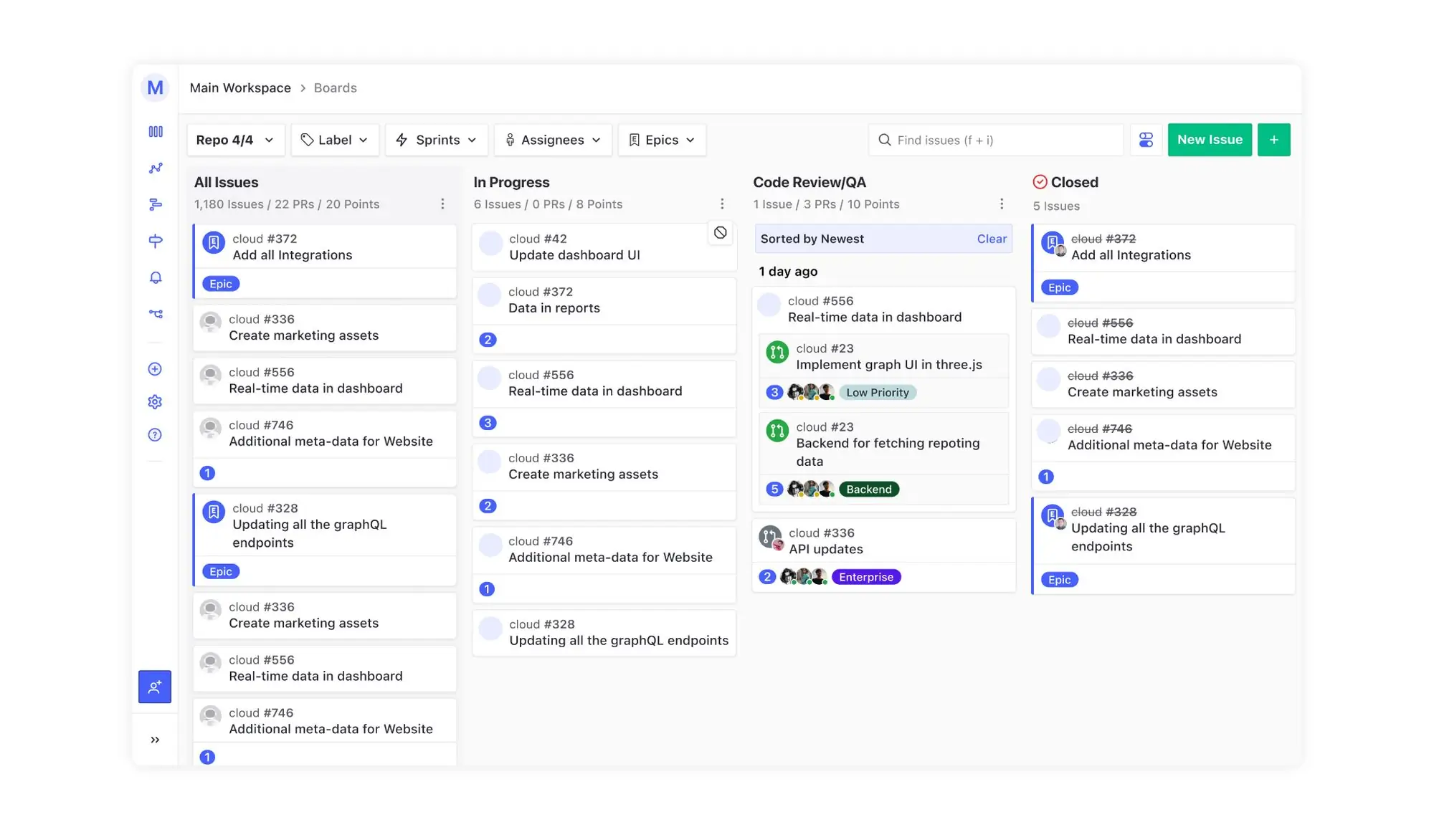This screenshot has width=1434, height=840.
Task: Click the reports graph icon in sidebar
Action: 156,168
